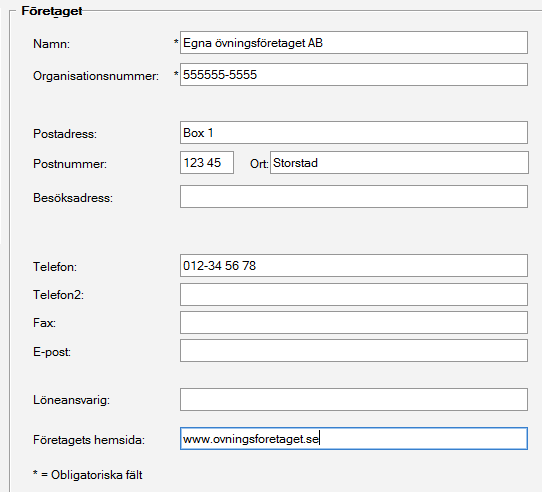Click the Ort label
542x492 pixels.
[x=259, y=164]
